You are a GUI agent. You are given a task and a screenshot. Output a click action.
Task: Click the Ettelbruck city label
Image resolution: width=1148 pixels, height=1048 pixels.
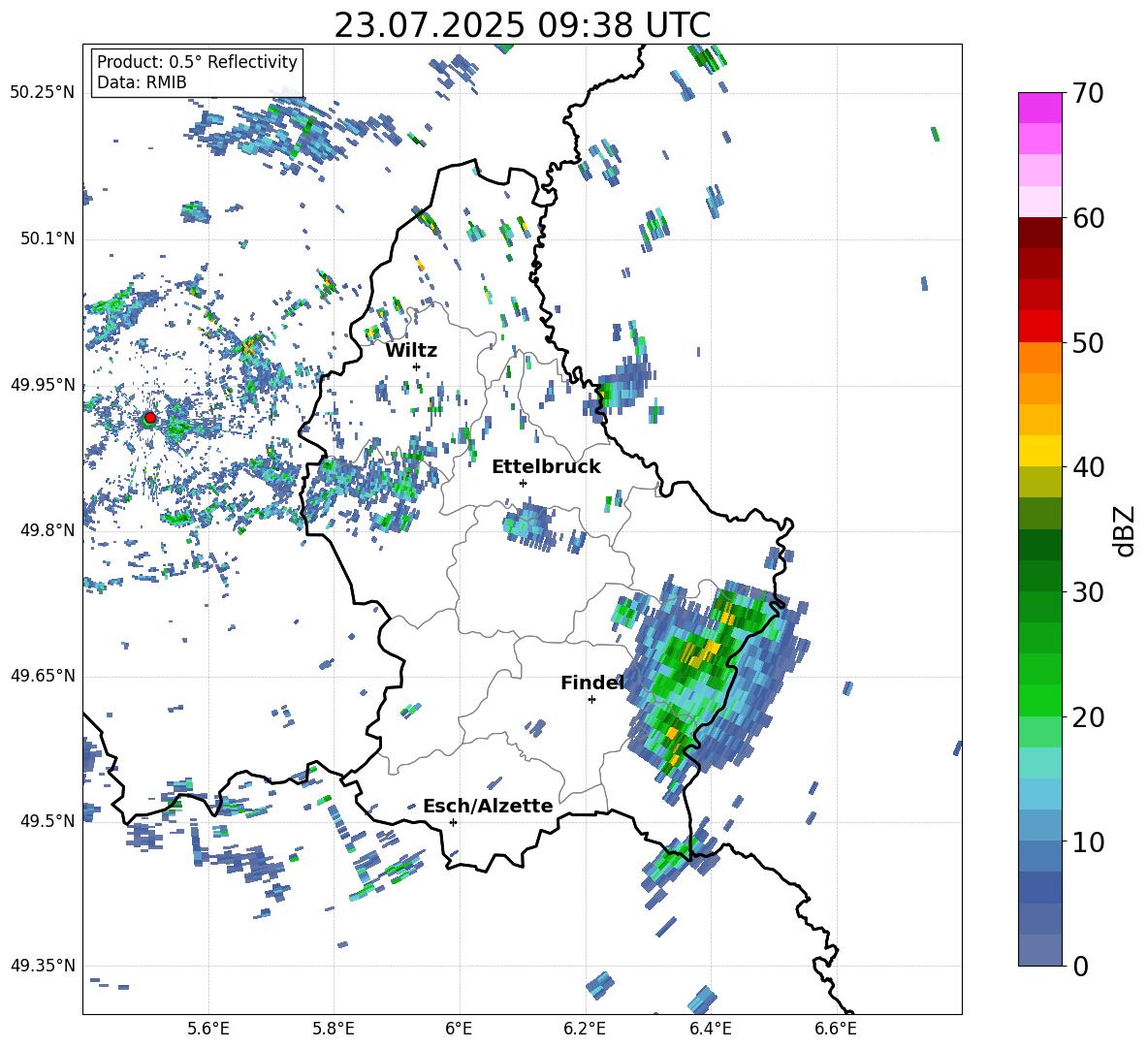pos(546,467)
